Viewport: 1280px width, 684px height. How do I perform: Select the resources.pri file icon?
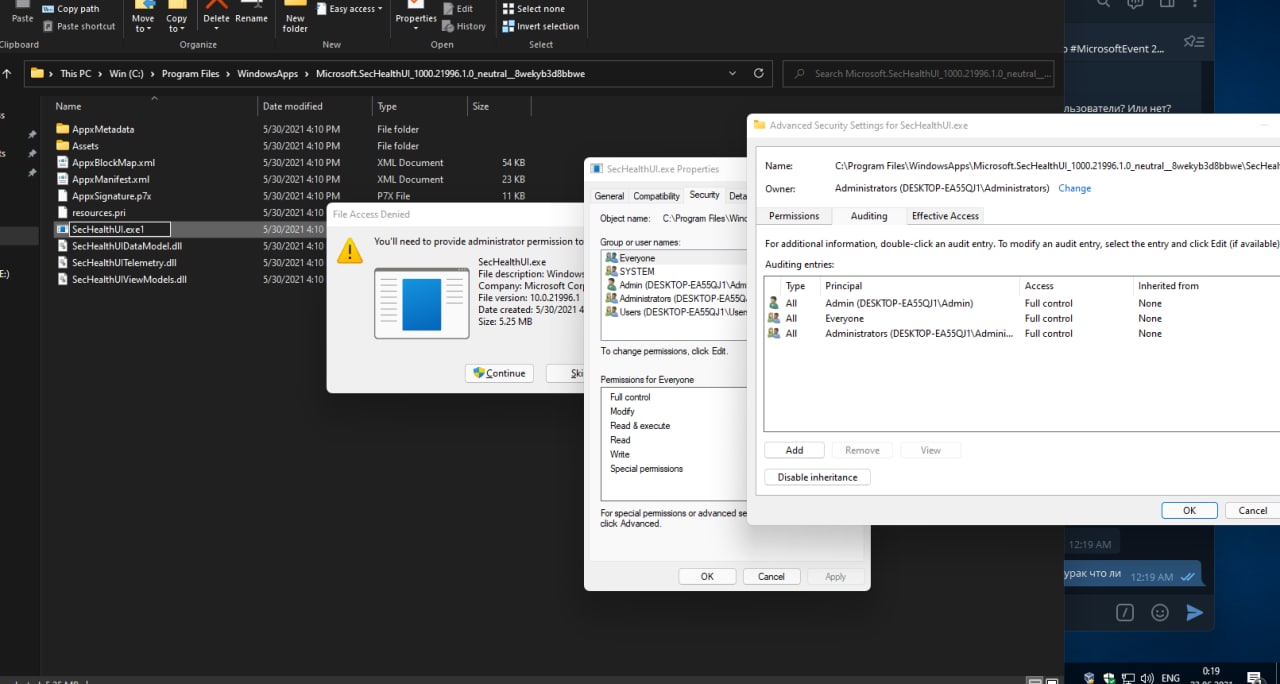(63, 213)
